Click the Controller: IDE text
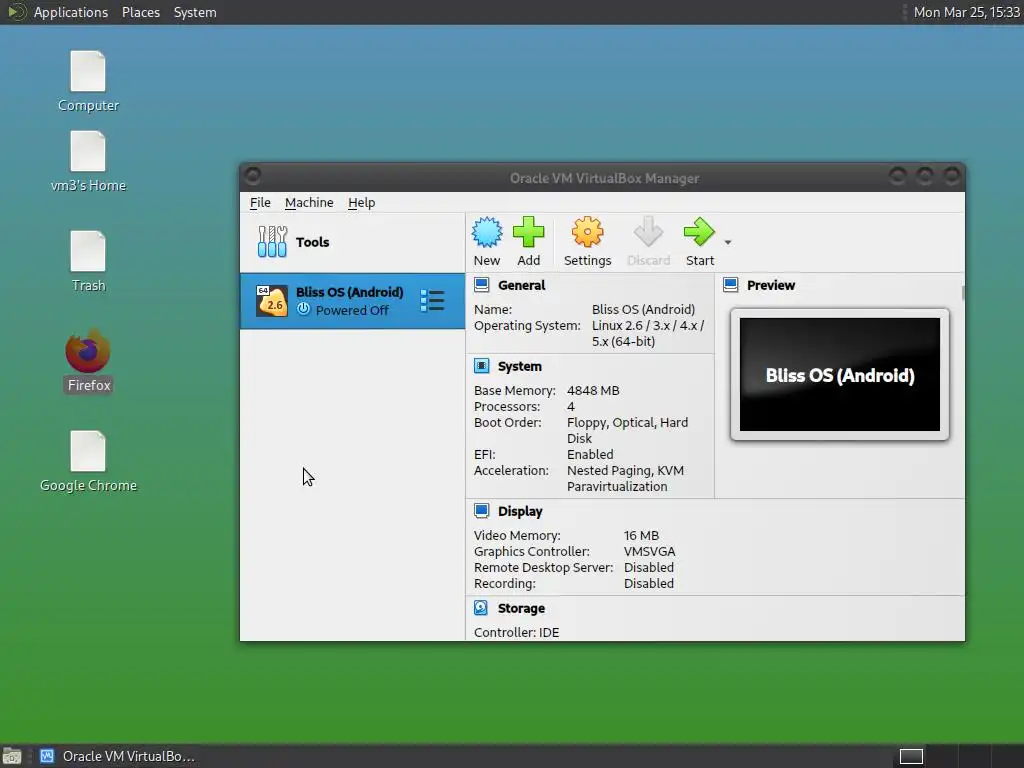 (x=516, y=632)
